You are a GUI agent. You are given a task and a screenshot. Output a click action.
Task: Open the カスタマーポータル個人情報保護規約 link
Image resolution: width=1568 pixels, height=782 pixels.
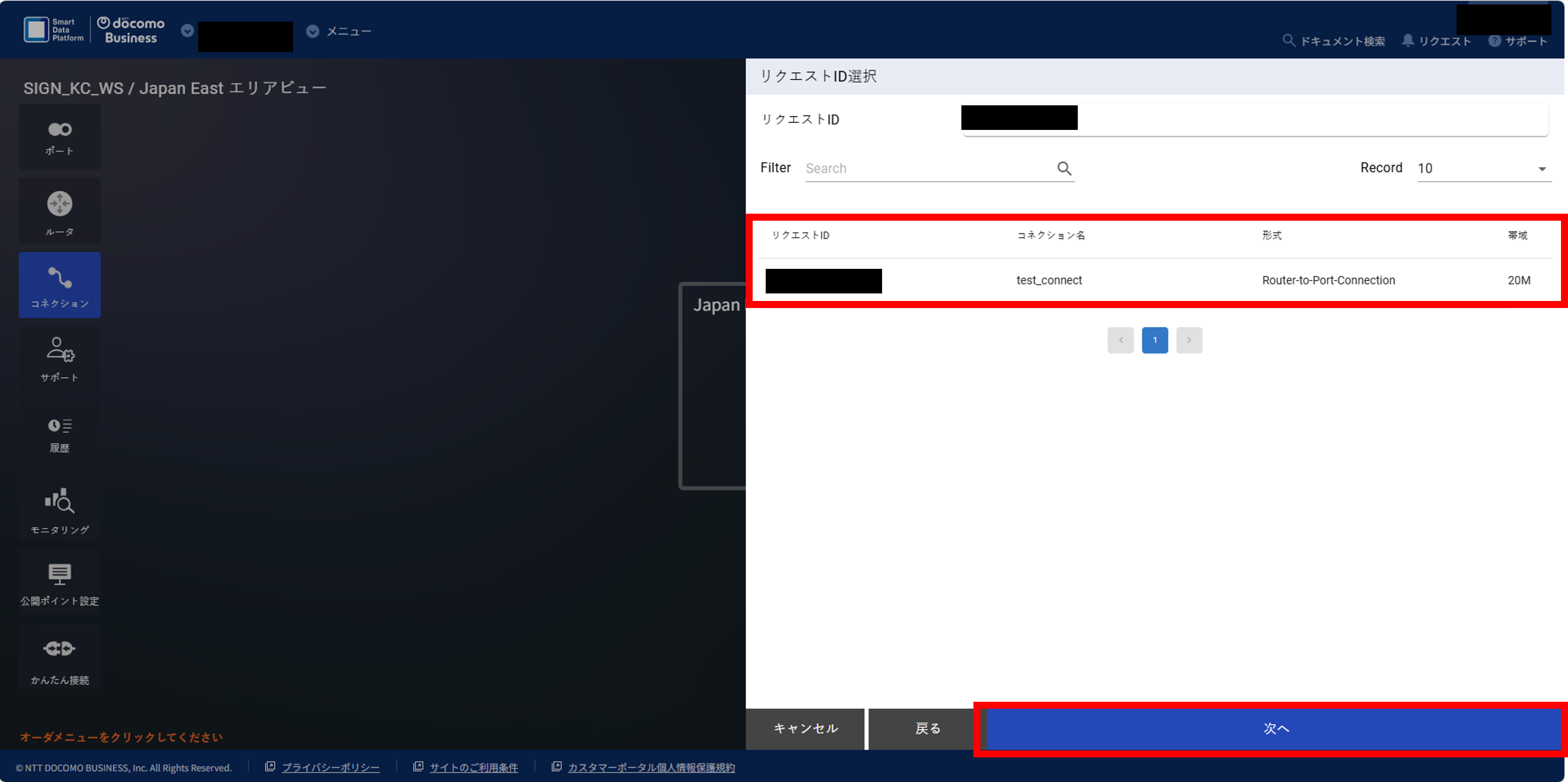tap(651, 768)
